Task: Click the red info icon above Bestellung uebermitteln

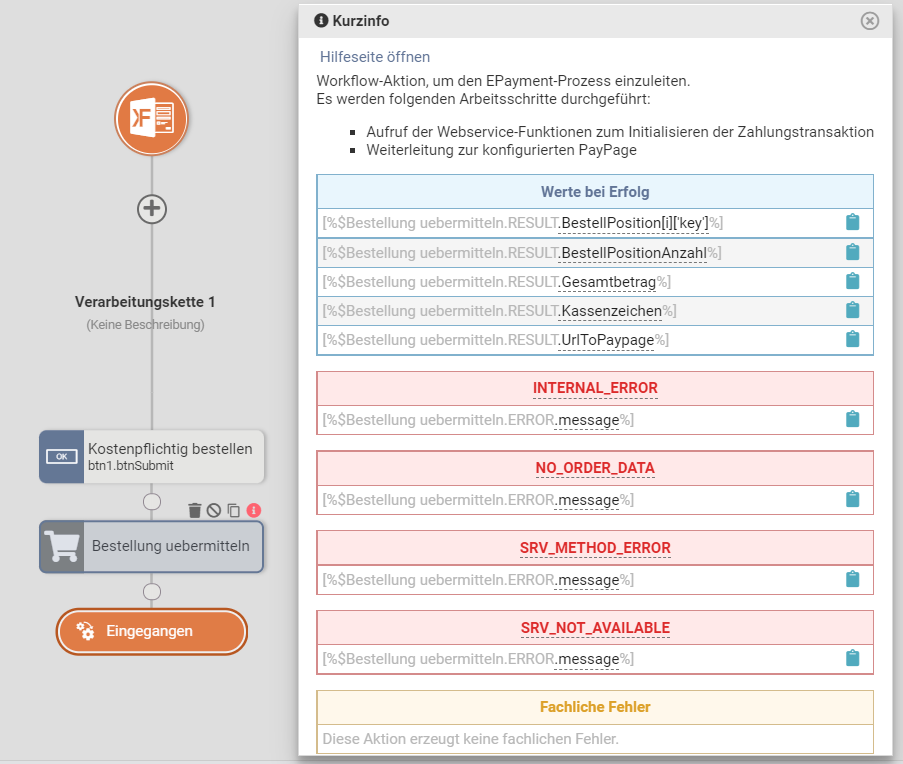Action: click(x=253, y=510)
